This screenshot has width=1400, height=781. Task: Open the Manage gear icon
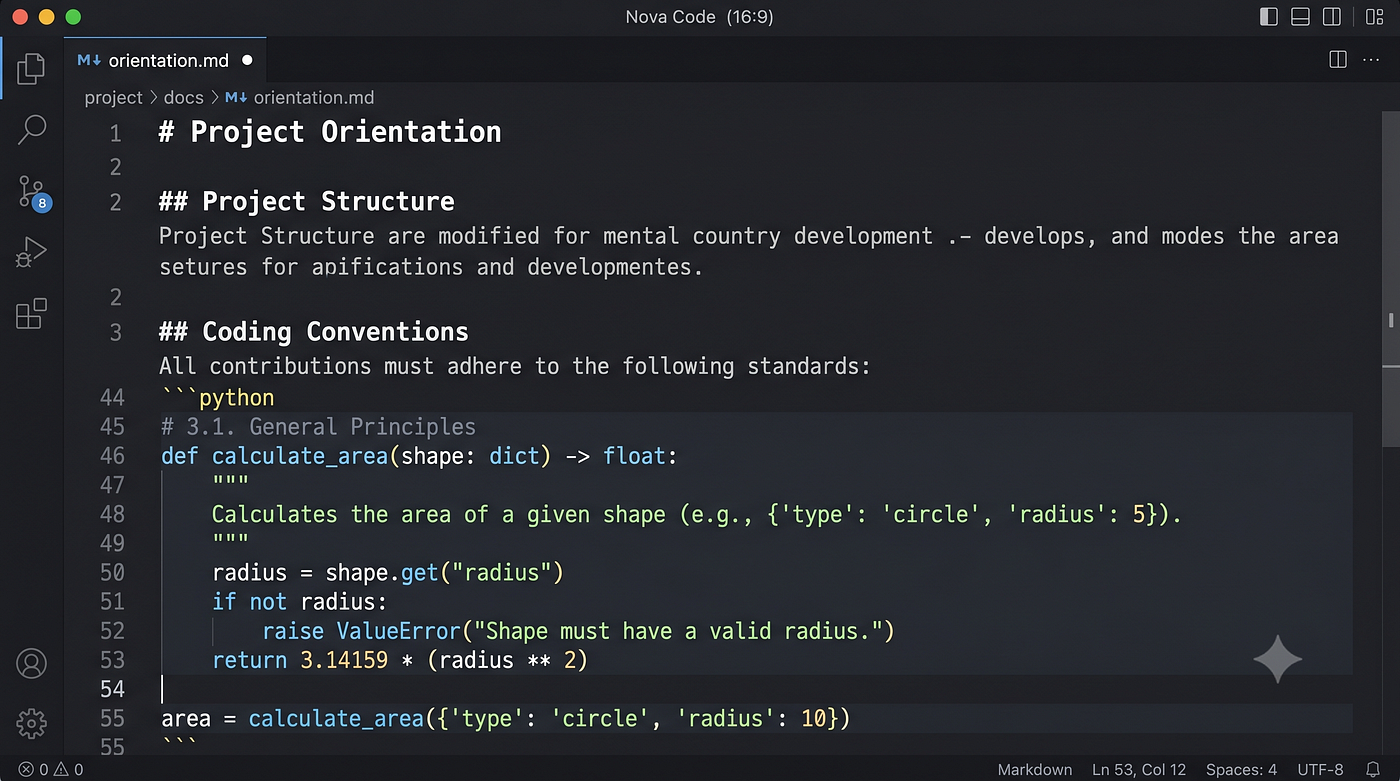click(x=32, y=723)
